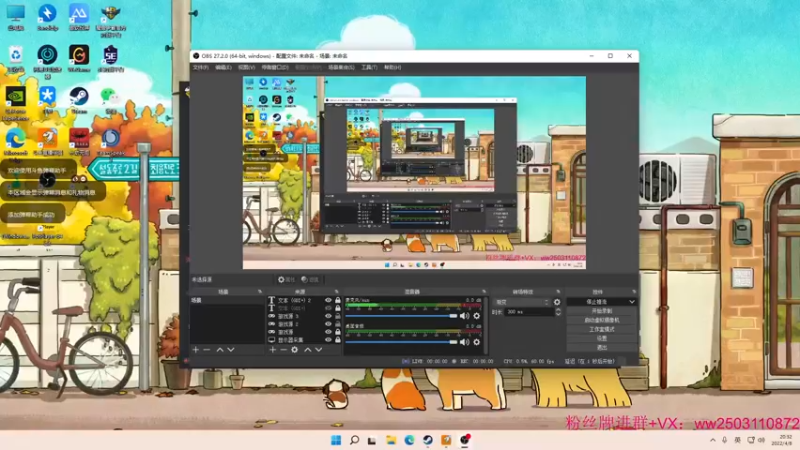Screen dimensions: 800x450
Task: Increase transition duration with the up stepper
Action: (x=558, y=310)
